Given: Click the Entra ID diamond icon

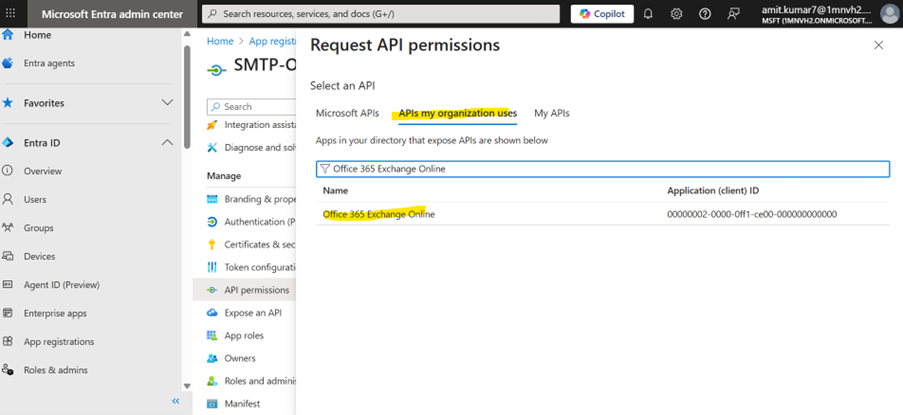Looking at the screenshot, I should click(x=7, y=143).
